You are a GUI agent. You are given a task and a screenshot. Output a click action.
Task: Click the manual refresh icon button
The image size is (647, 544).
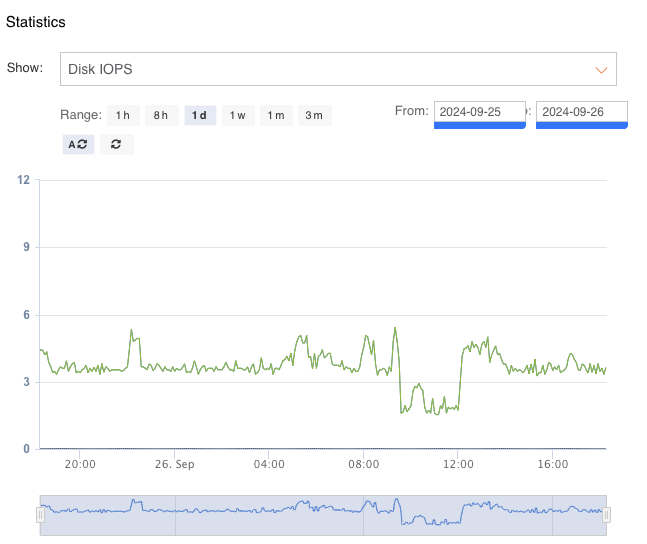pyautogui.click(x=116, y=144)
